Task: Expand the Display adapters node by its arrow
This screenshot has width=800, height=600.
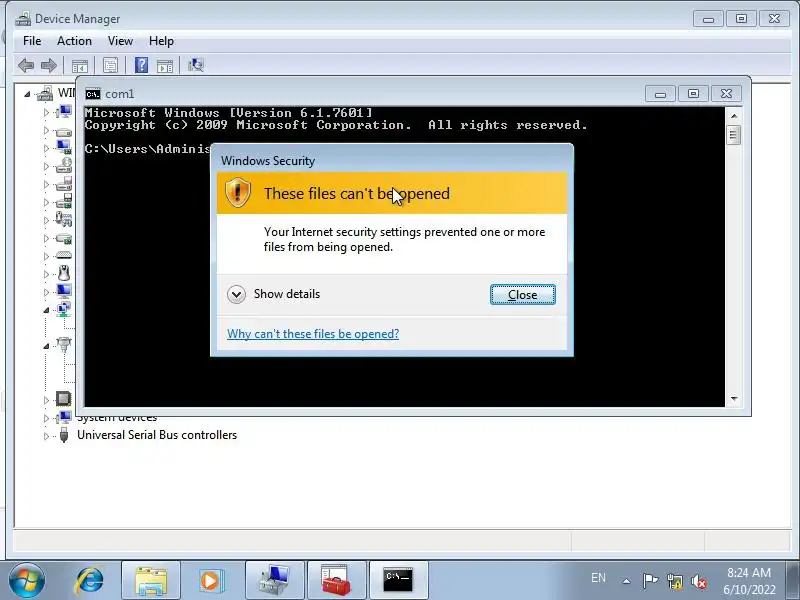Action: [x=46, y=148]
